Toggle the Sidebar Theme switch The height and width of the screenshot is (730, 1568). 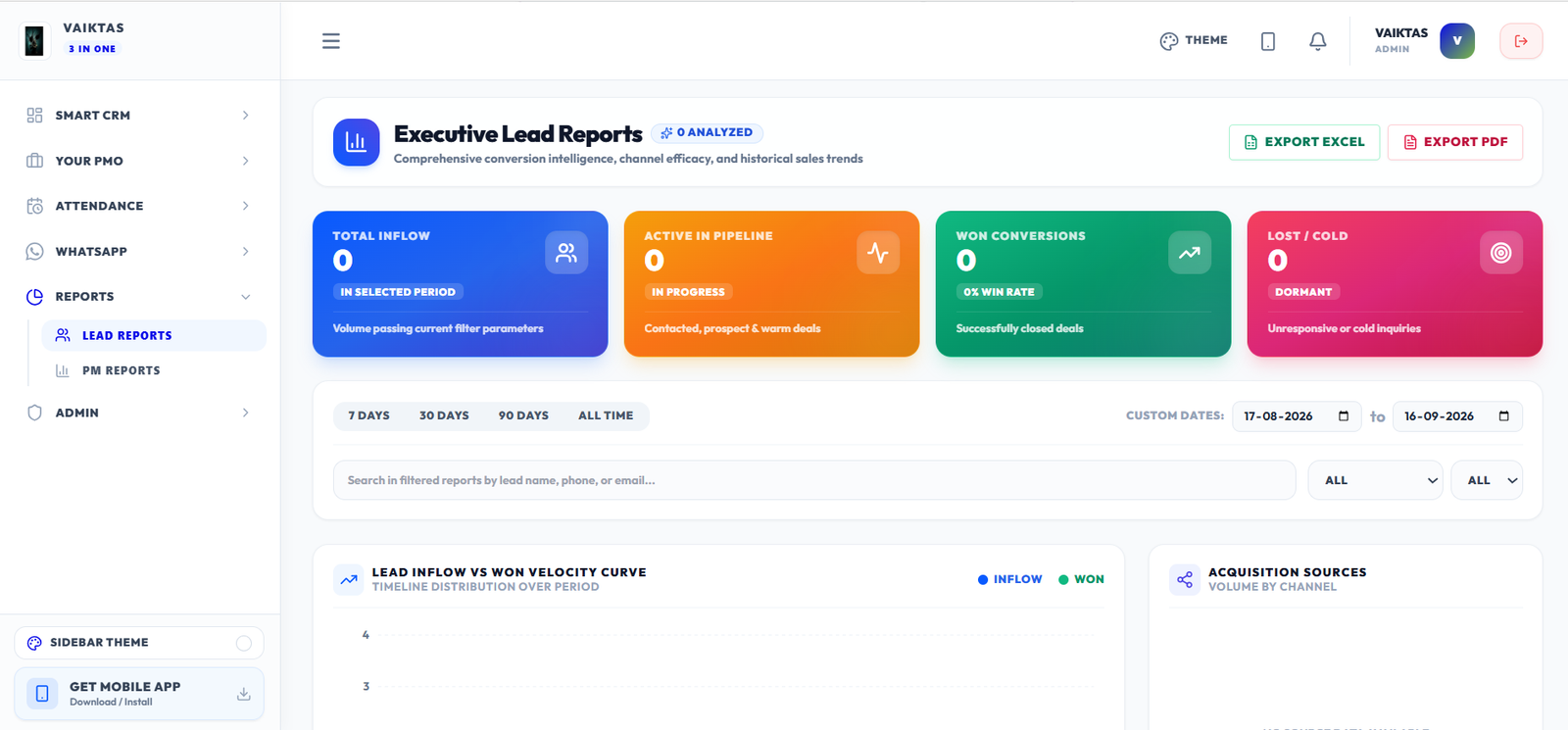coord(244,643)
